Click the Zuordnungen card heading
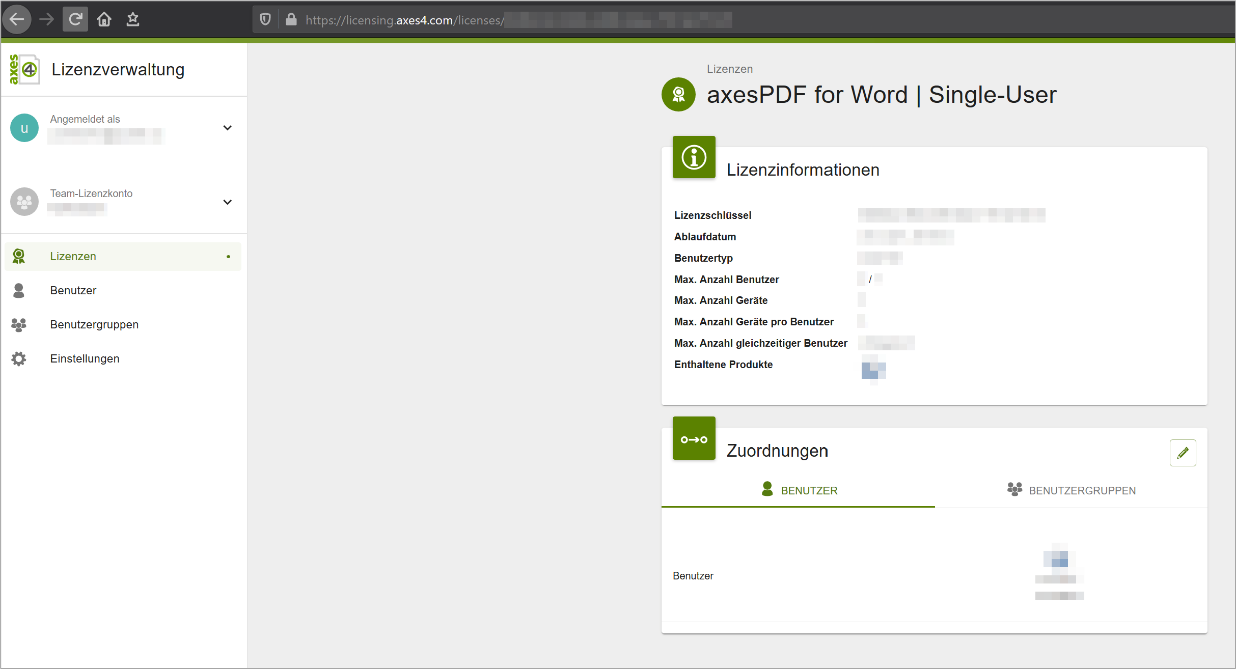Image resolution: width=1236 pixels, height=669 pixels. pos(778,451)
